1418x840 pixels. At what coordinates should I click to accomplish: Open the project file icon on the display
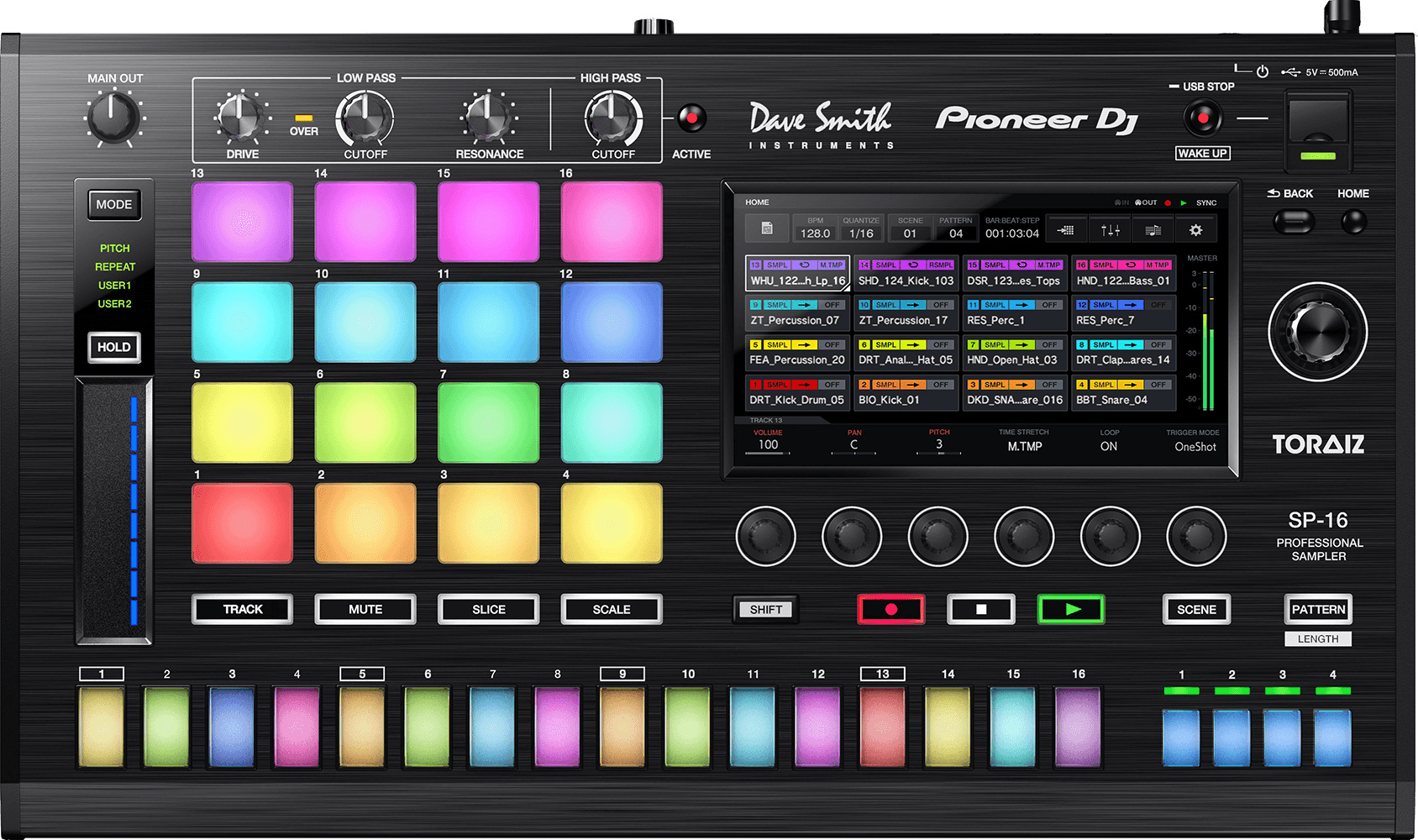click(766, 228)
